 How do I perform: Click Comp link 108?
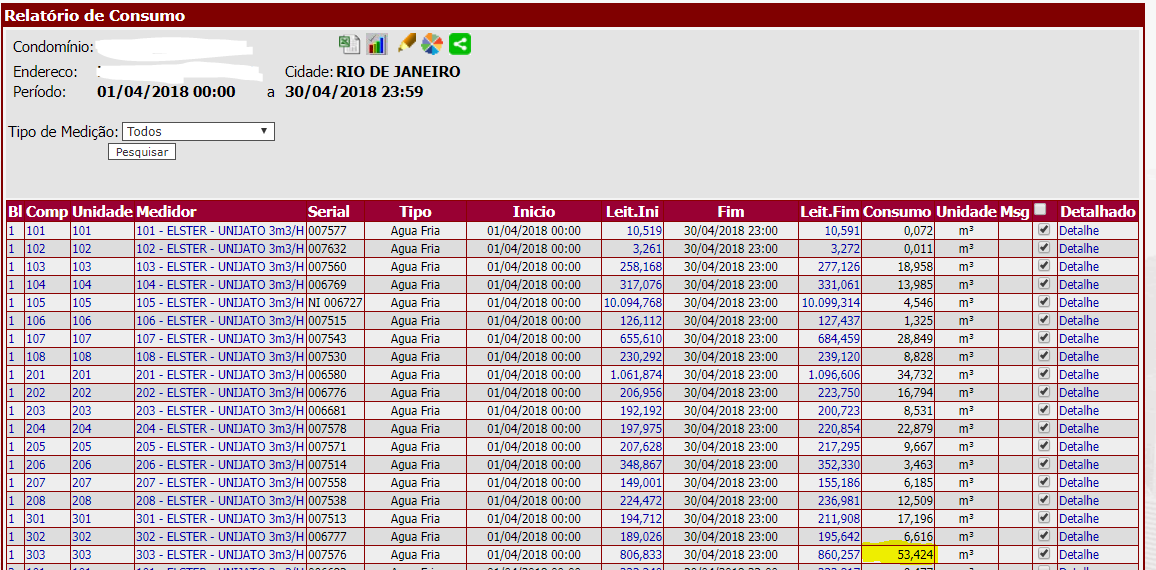[x=36, y=357]
